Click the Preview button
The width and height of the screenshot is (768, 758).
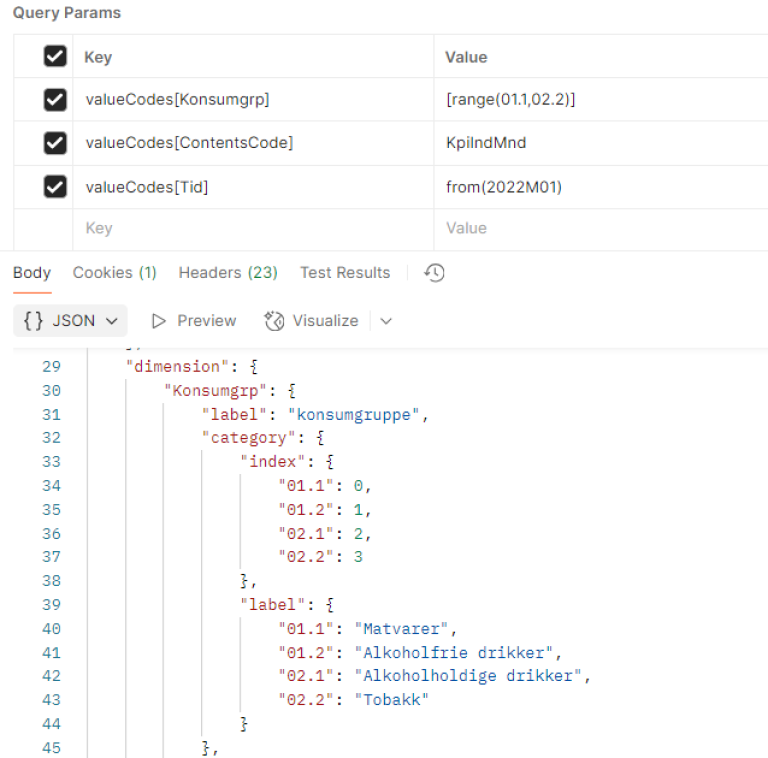pos(194,321)
